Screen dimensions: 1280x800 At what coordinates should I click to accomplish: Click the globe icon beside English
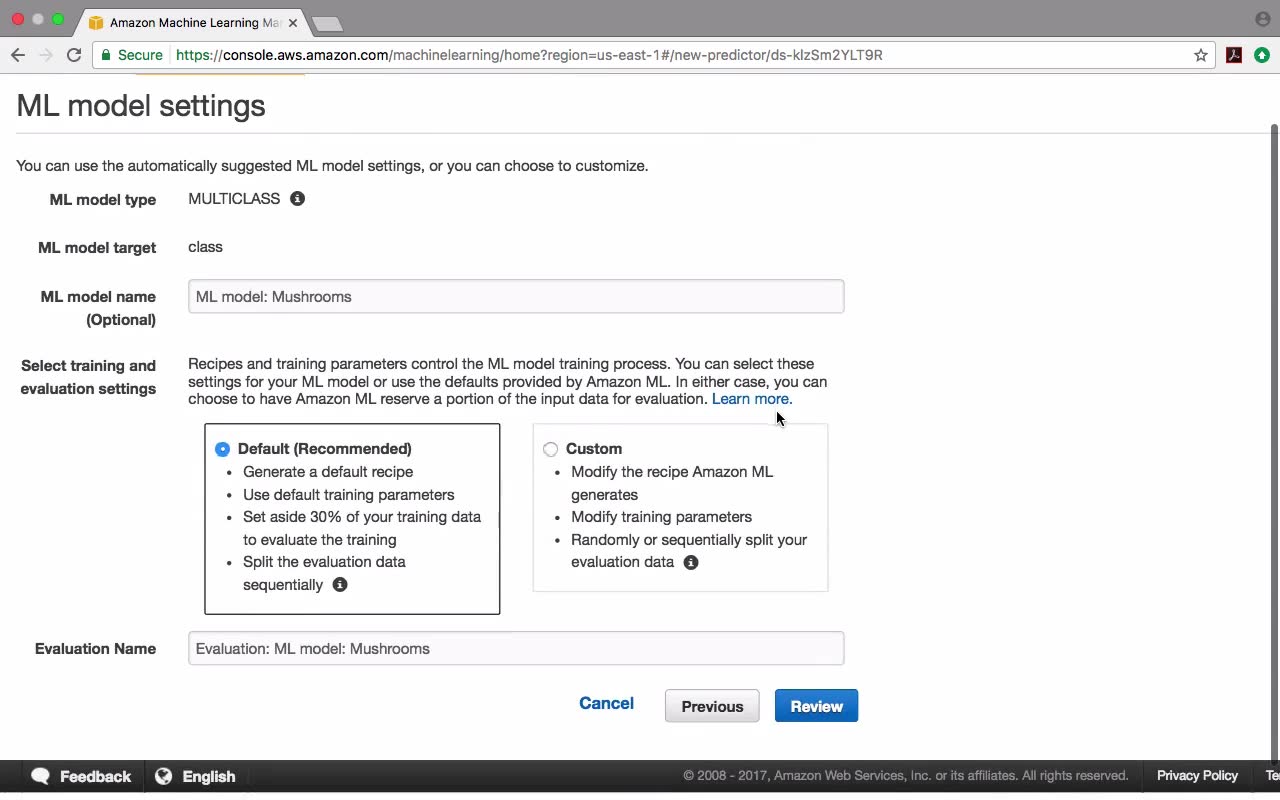164,776
